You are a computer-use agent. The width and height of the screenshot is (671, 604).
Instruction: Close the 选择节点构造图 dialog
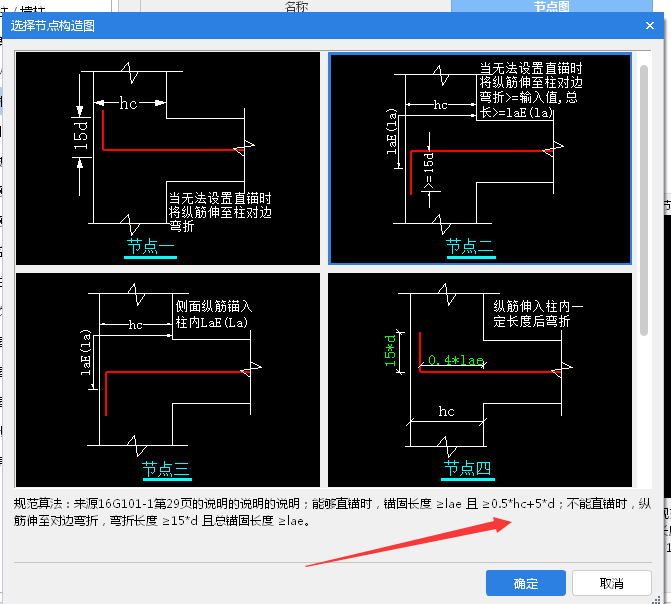(x=650, y=26)
